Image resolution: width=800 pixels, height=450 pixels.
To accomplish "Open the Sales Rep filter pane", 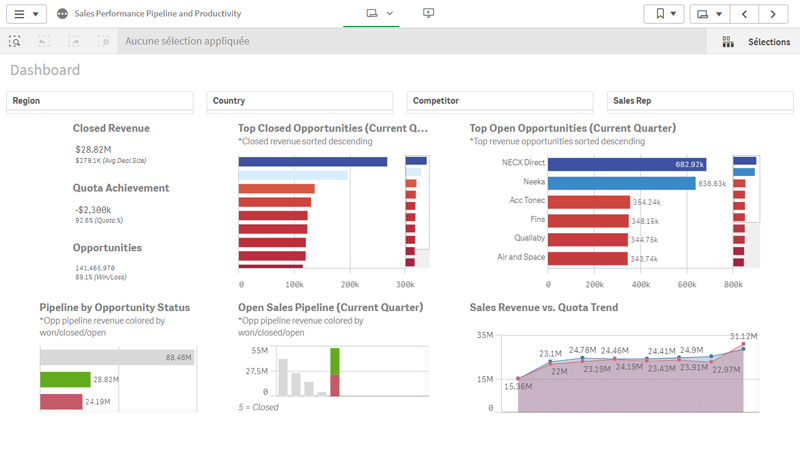I will 700,101.
